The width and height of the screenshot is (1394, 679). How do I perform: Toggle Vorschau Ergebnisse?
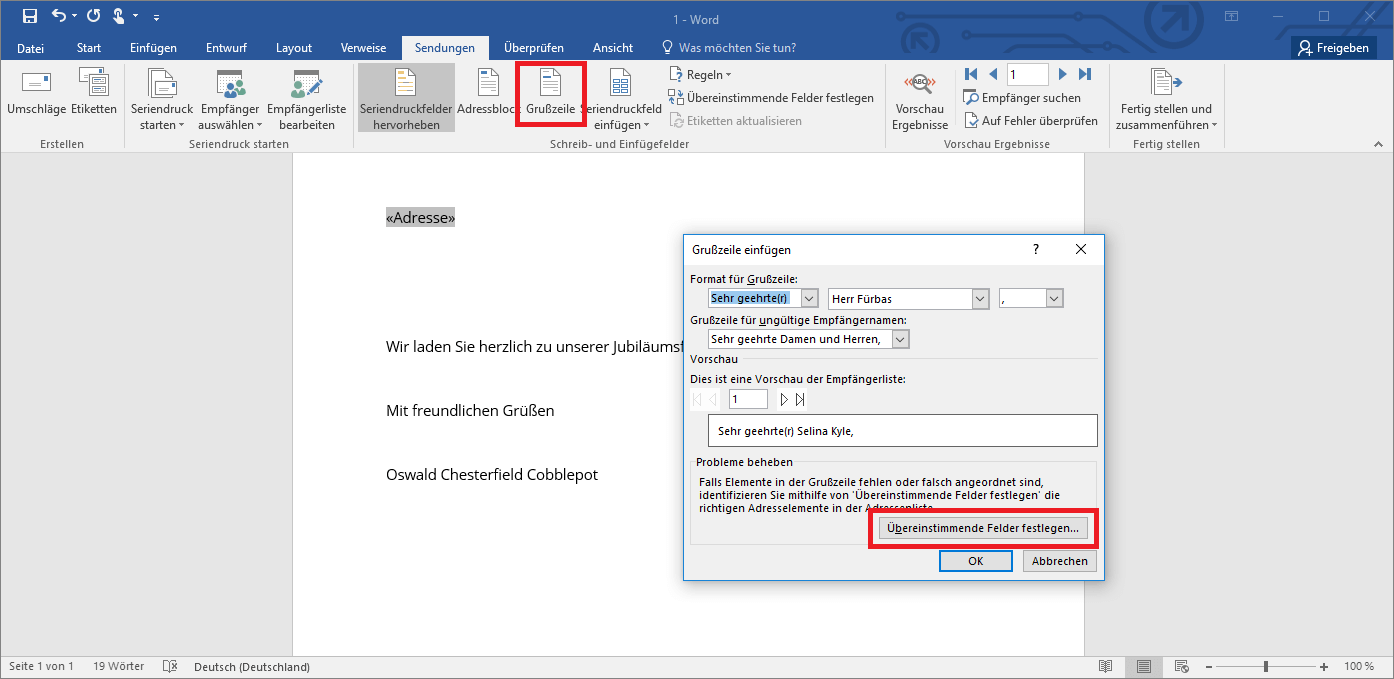(920, 99)
